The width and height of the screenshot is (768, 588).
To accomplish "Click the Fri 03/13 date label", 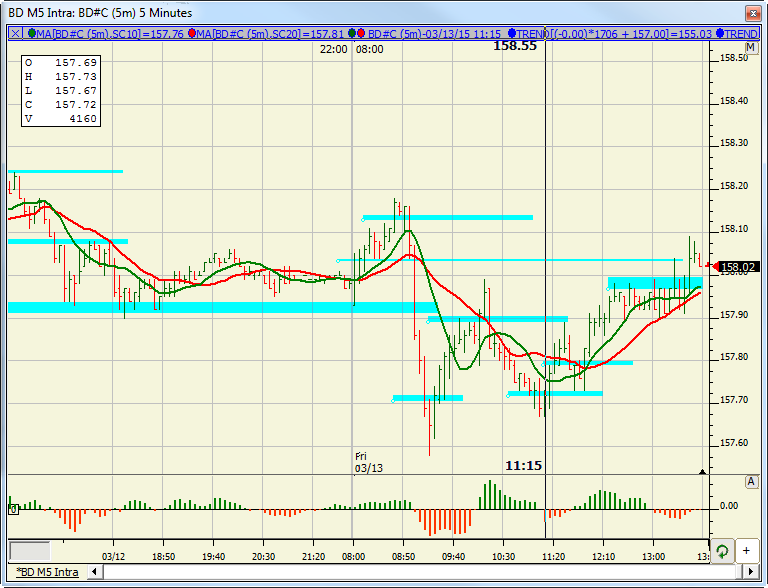I will point(369,462).
